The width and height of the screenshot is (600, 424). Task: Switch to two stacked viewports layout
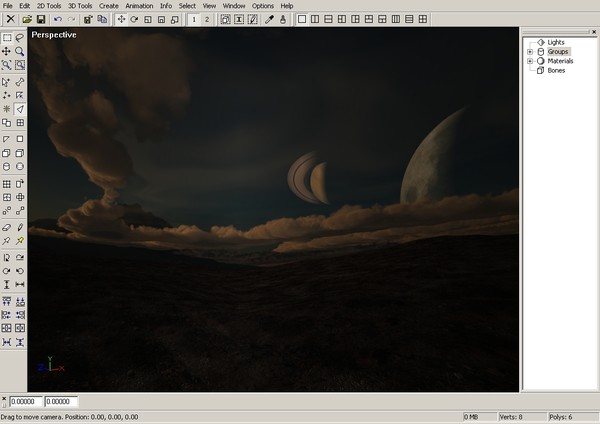point(328,19)
